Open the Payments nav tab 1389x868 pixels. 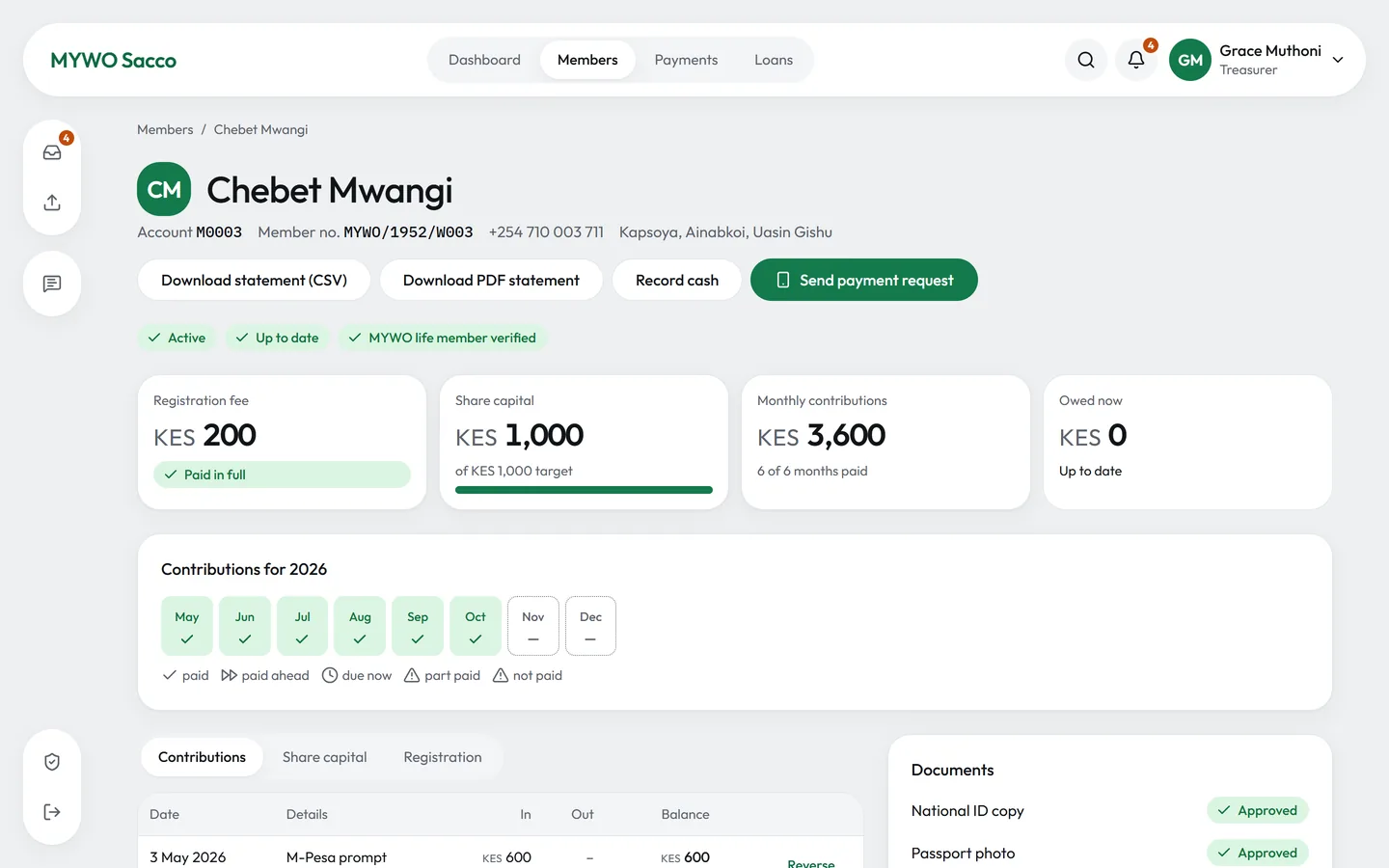click(686, 60)
